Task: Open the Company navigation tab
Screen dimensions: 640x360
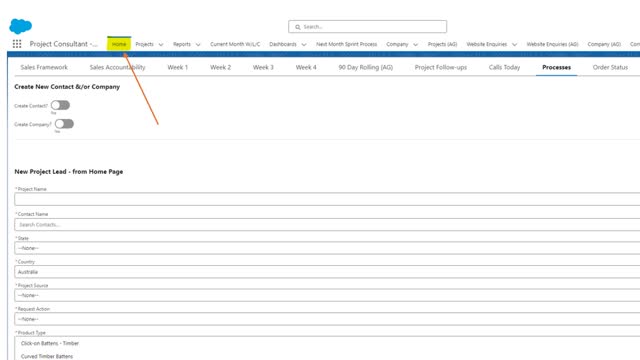Action: (397, 44)
